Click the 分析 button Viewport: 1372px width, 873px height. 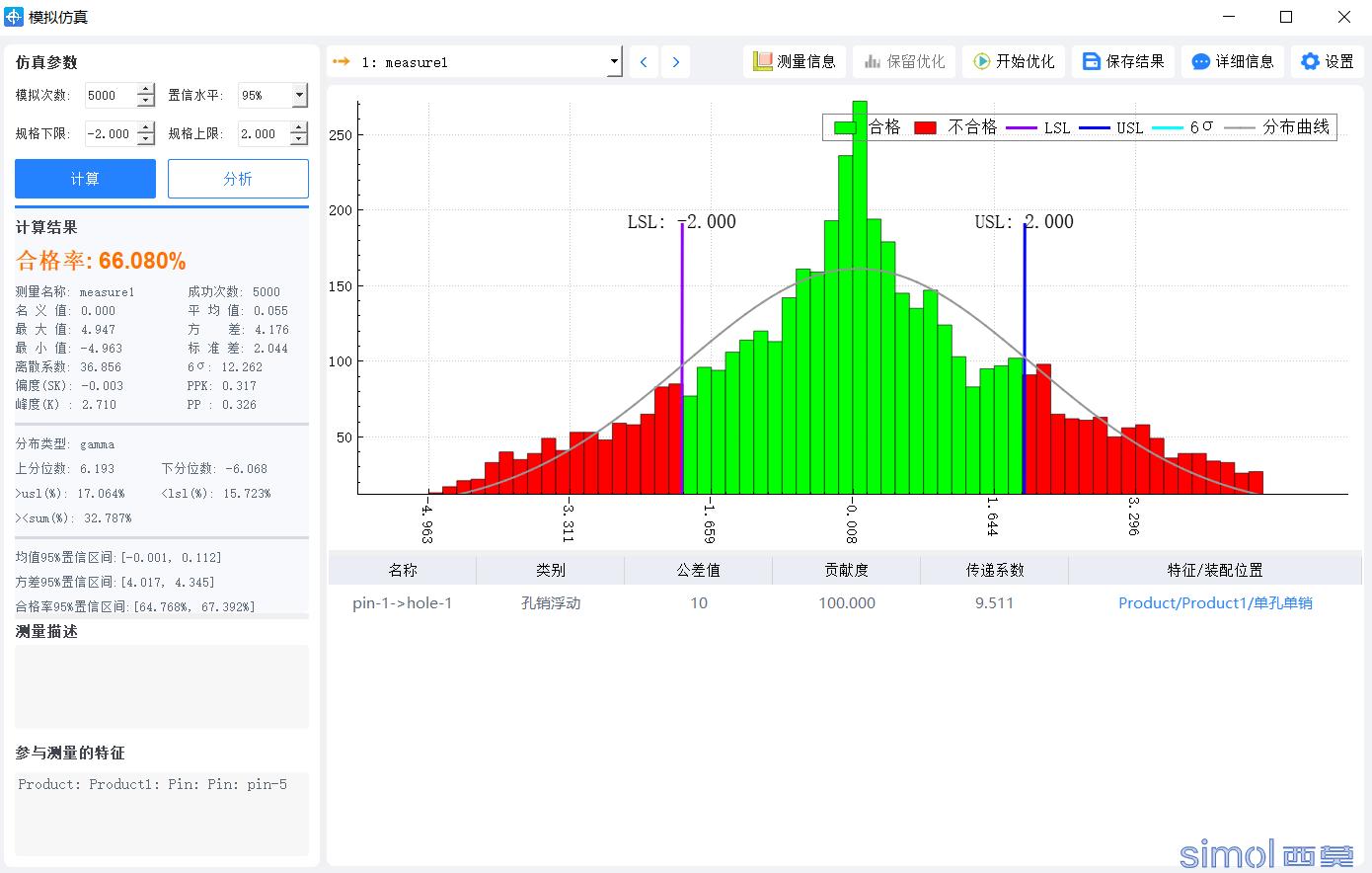tap(238, 179)
